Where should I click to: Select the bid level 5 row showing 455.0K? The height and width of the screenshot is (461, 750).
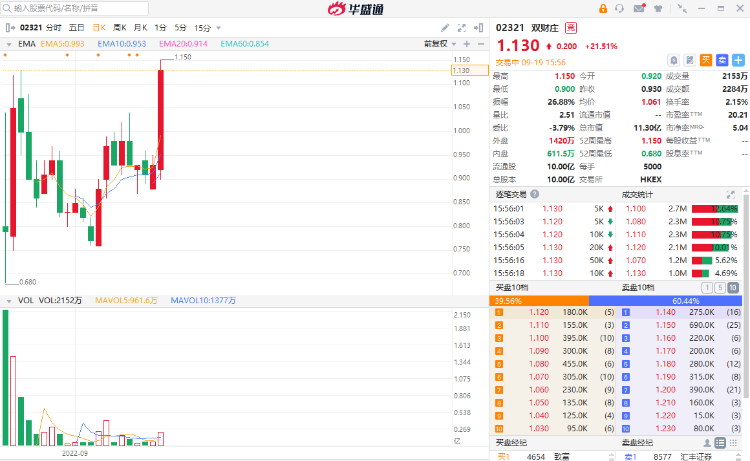click(552, 364)
